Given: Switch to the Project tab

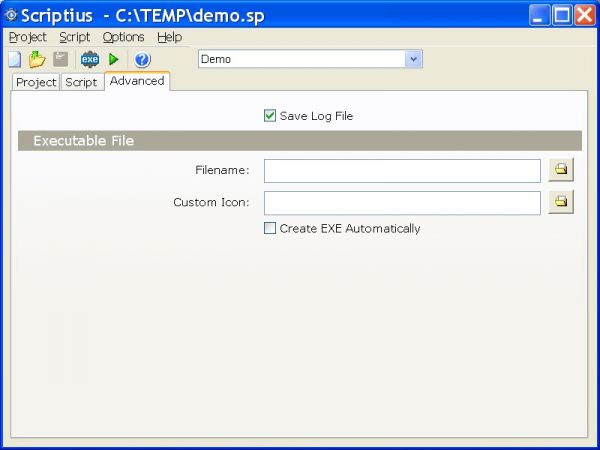Looking at the screenshot, I should (36, 82).
